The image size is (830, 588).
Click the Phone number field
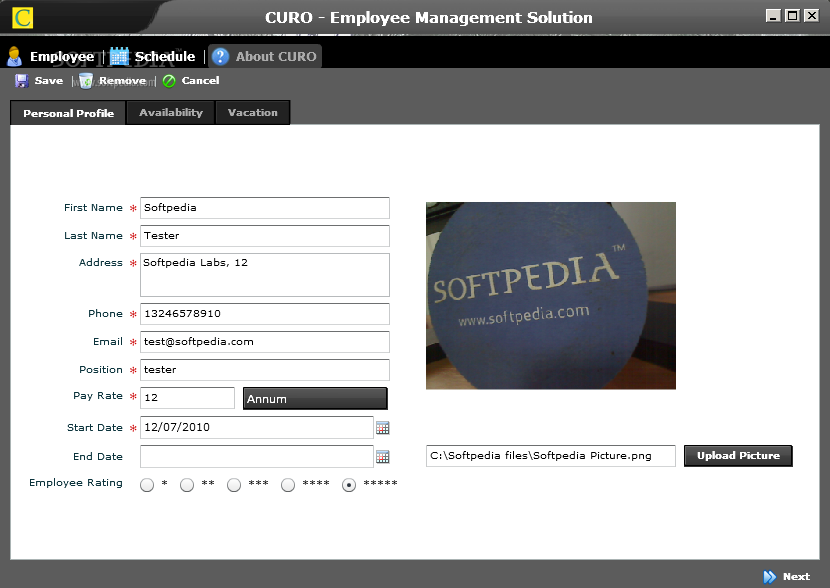265,314
